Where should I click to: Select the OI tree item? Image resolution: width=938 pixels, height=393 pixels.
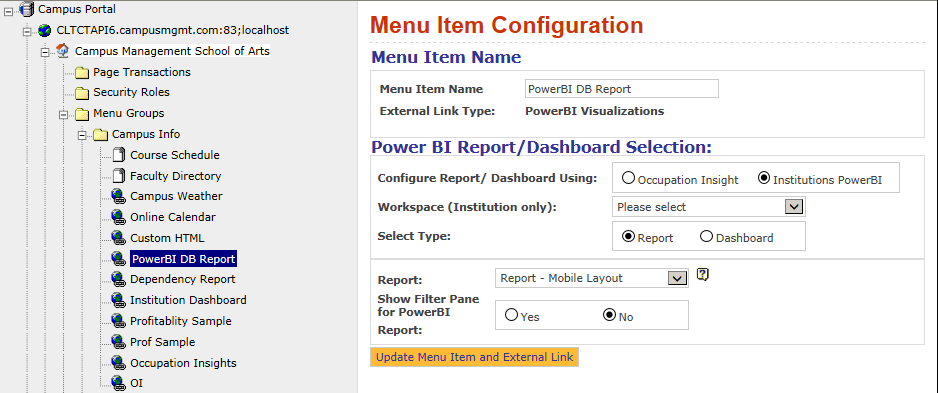[x=136, y=383]
